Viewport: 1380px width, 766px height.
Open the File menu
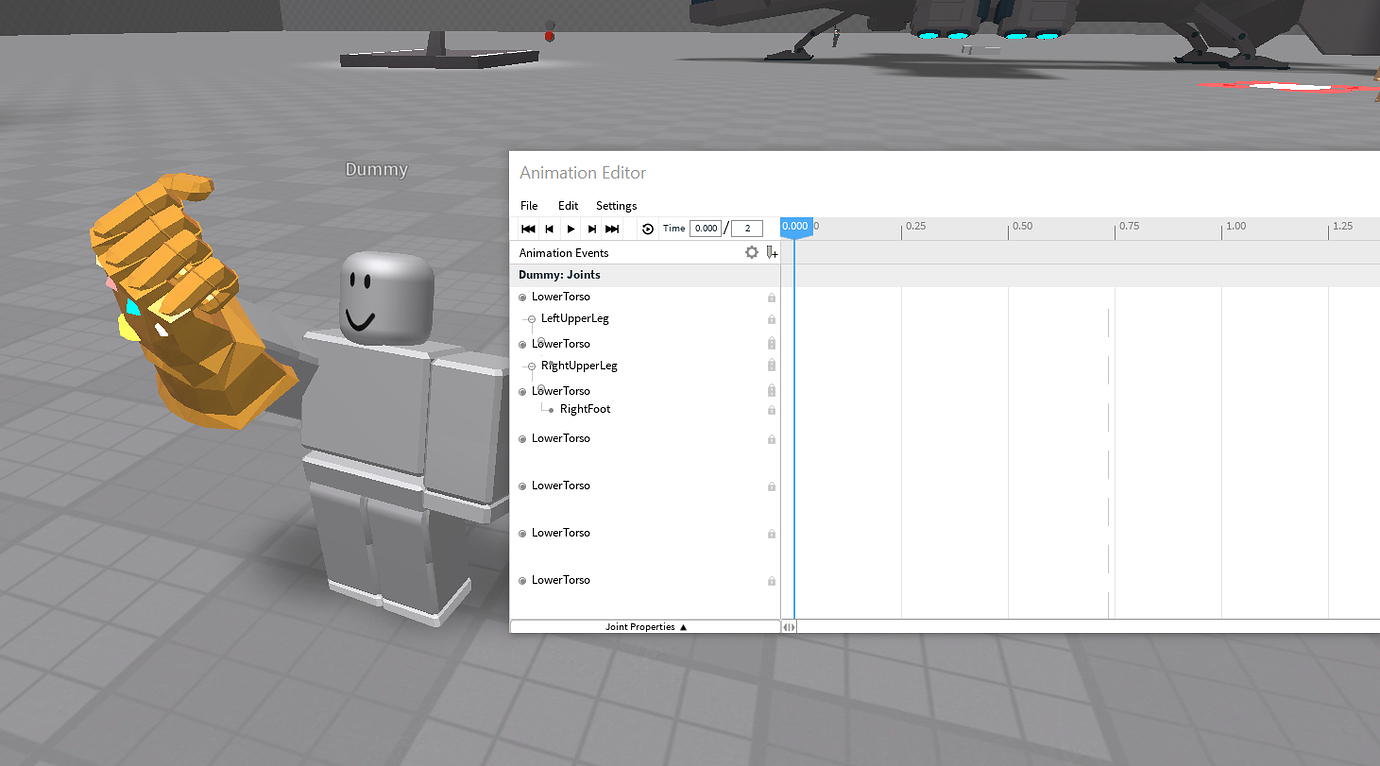[529, 206]
